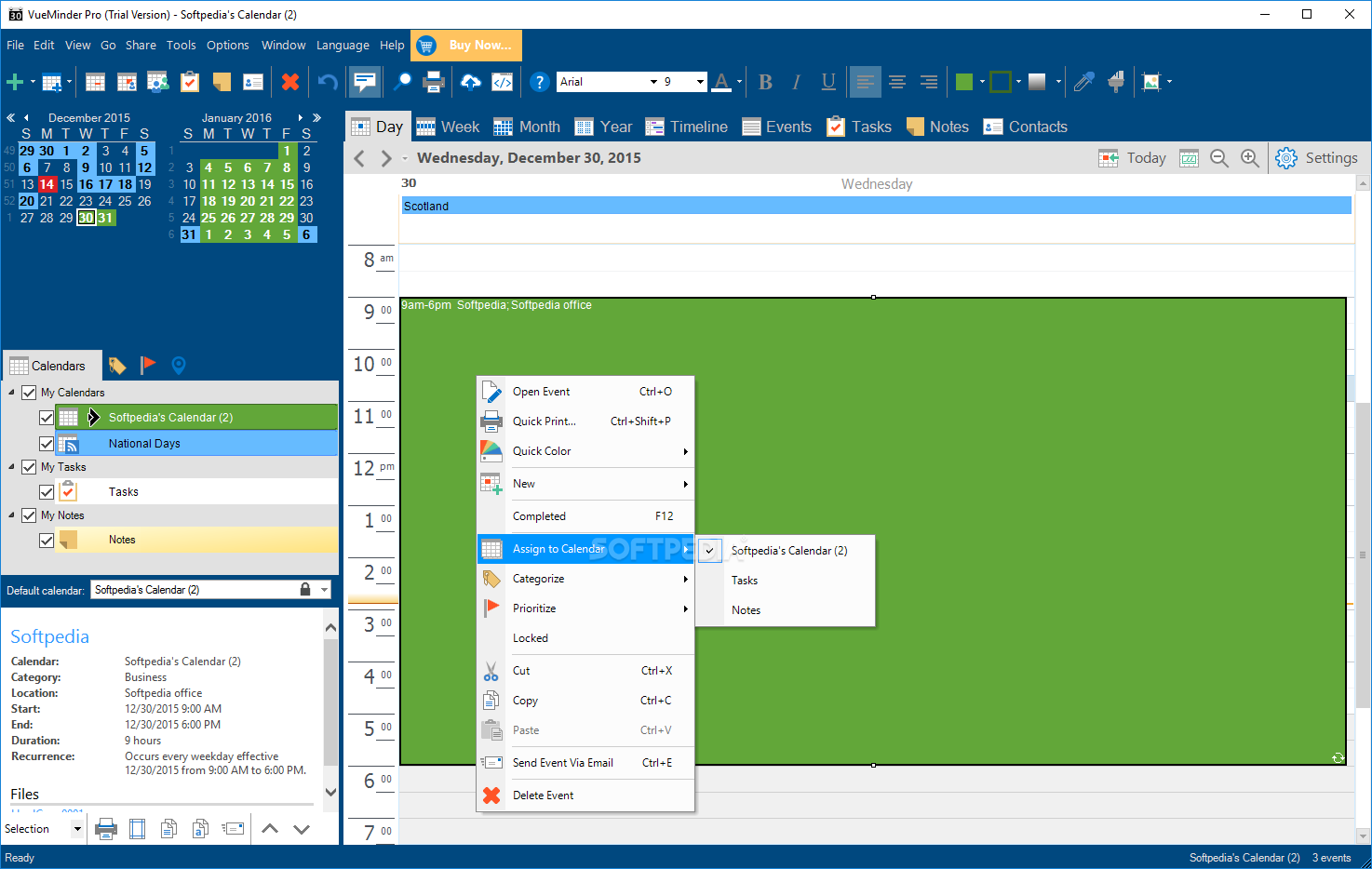Click the paint brush apply appearance icon

pos(1116,82)
